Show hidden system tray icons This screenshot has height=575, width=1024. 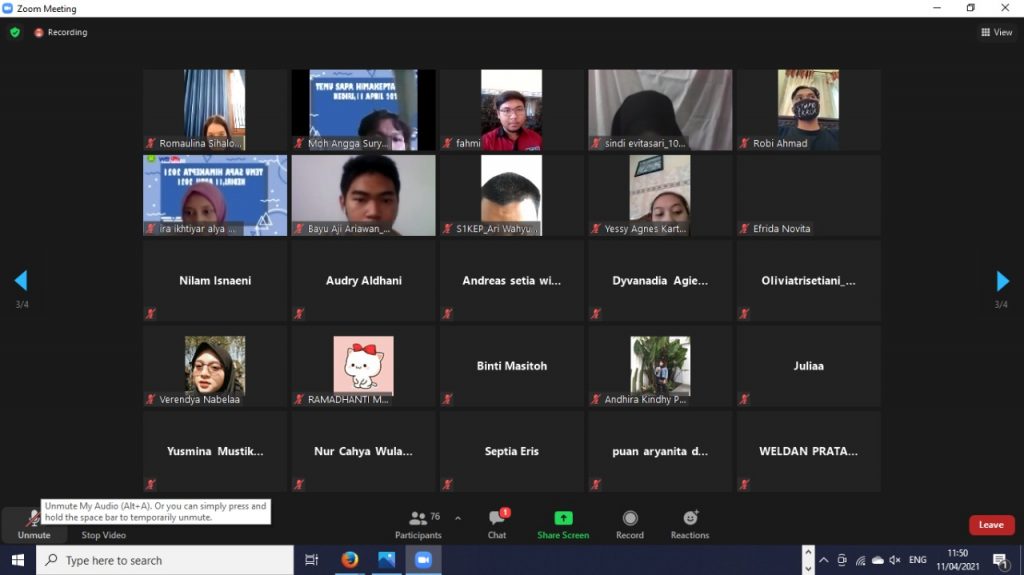[808, 560]
